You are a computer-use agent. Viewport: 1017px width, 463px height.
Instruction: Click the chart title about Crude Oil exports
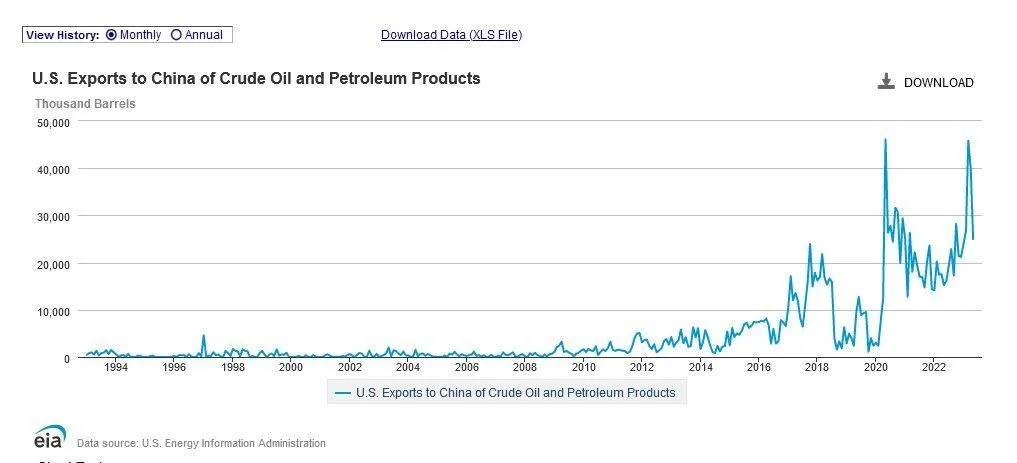(256, 78)
